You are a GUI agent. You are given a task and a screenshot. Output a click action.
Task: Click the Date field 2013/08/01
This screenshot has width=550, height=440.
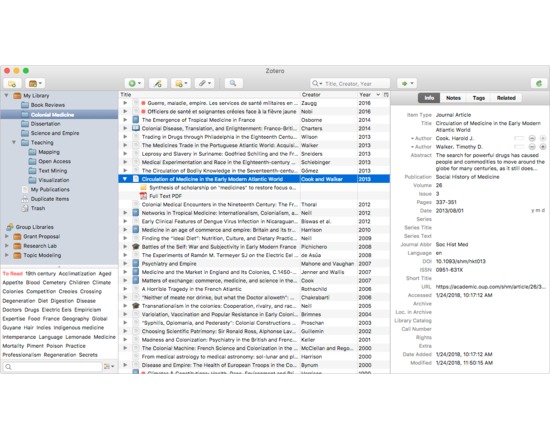[449, 211]
